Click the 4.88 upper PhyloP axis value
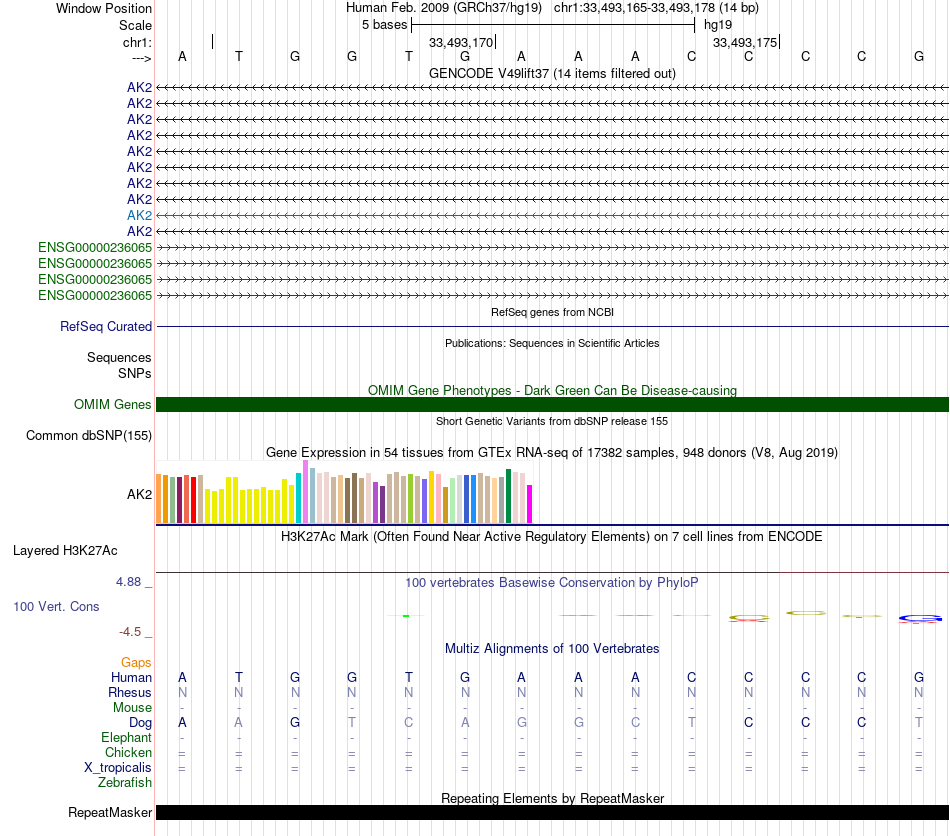This screenshot has width=950, height=836. (128, 582)
